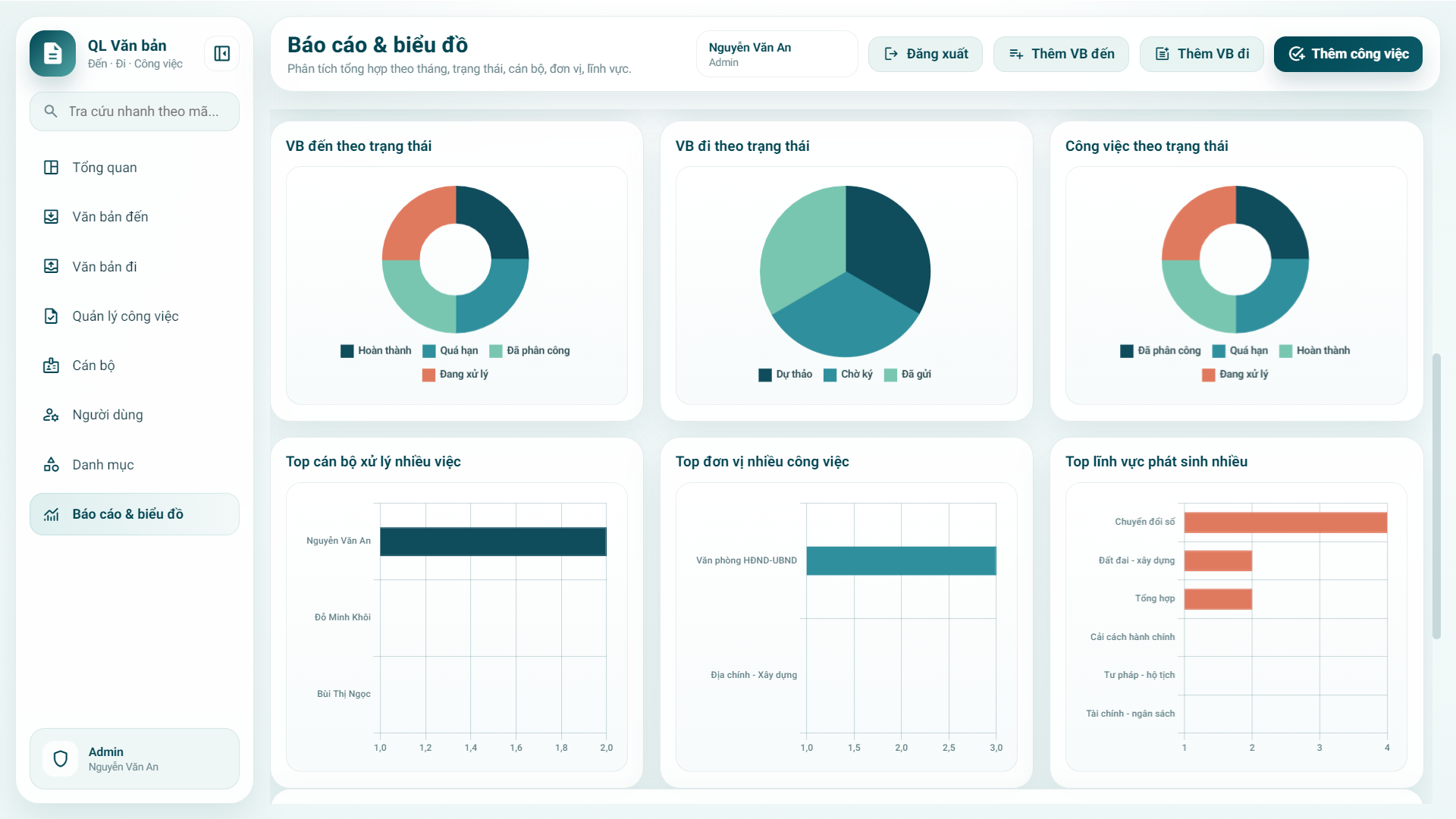The height and width of the screenshot is (819, 1456).
Task: Click Đang xử lý color swatch in VB đến legend
Action: 428,375
